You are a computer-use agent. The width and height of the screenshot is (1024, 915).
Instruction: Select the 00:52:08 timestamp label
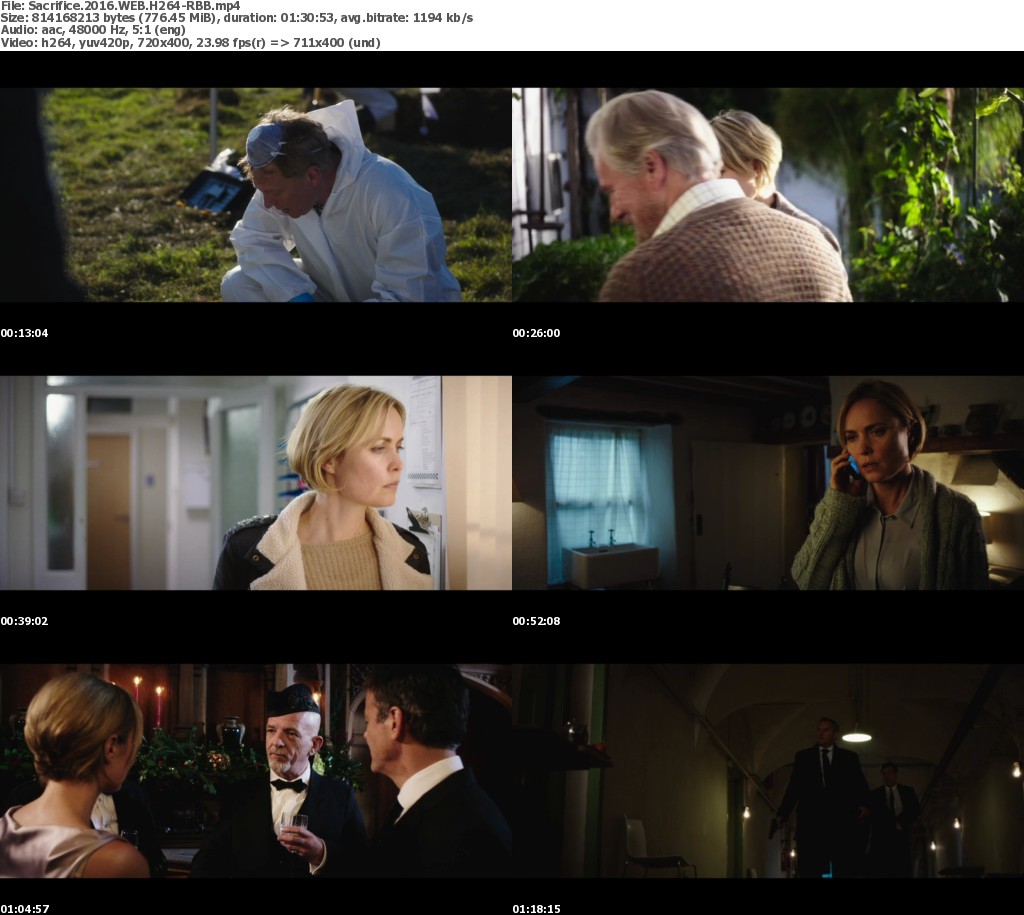pyautogui.click(x=536, y=621)
